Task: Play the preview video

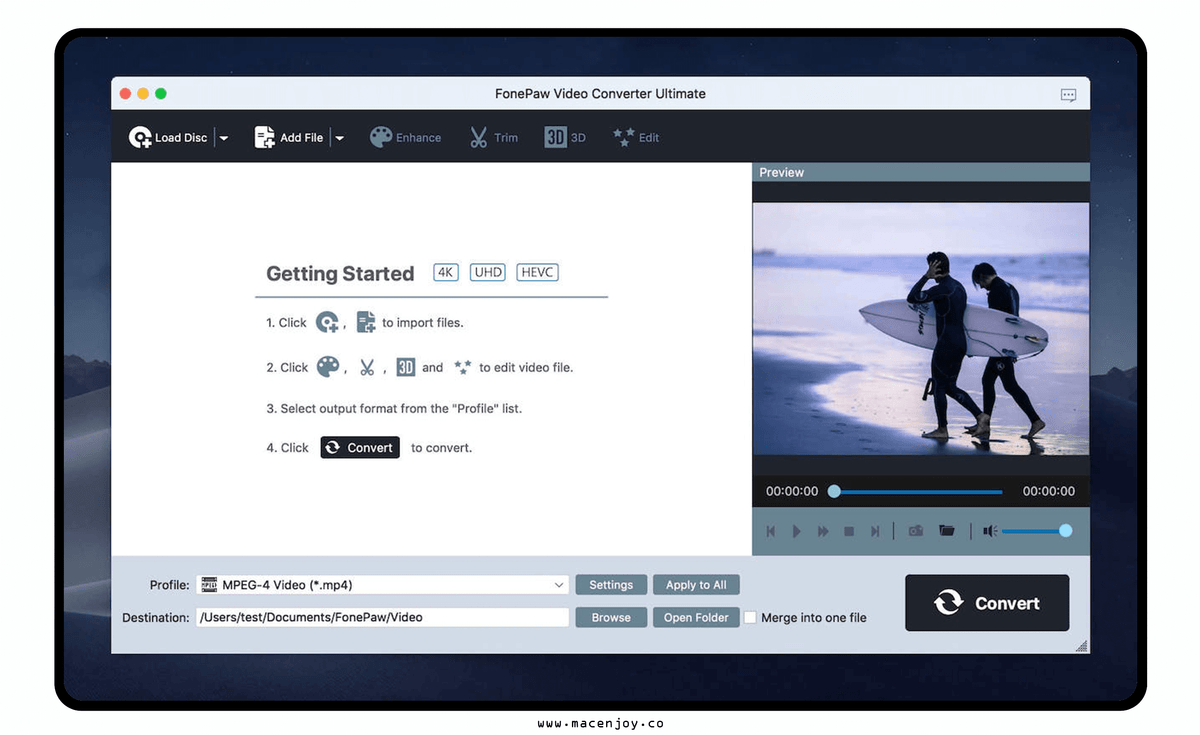Action: point(797,531)
